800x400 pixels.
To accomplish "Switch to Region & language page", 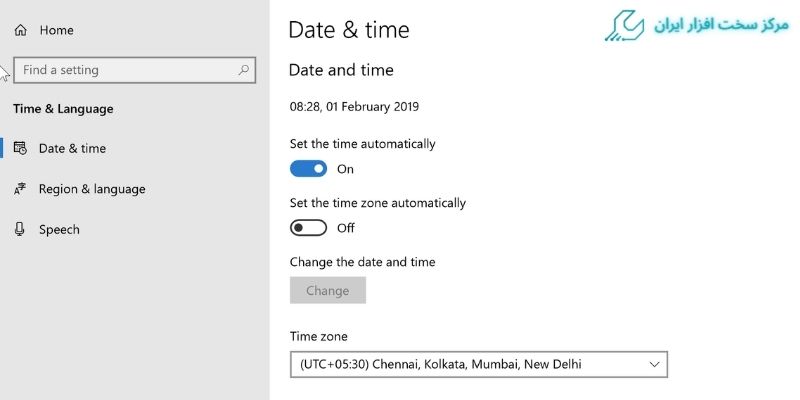I will click(92, 189).
